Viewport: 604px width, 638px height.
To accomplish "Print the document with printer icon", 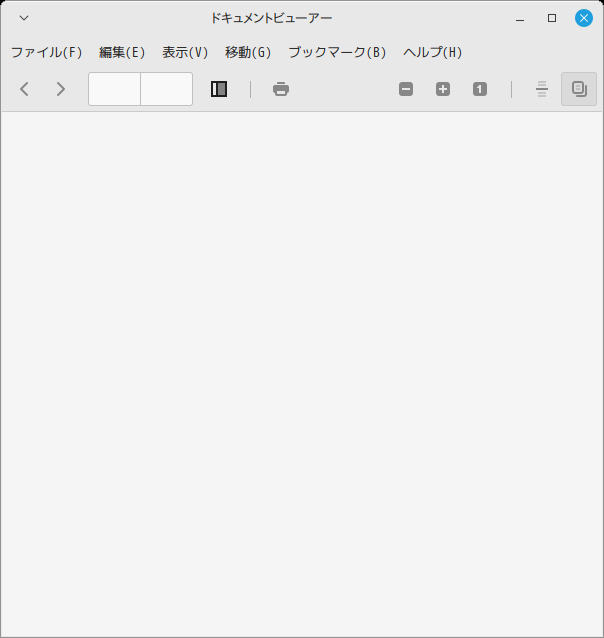I will click(x=281, y=89).
